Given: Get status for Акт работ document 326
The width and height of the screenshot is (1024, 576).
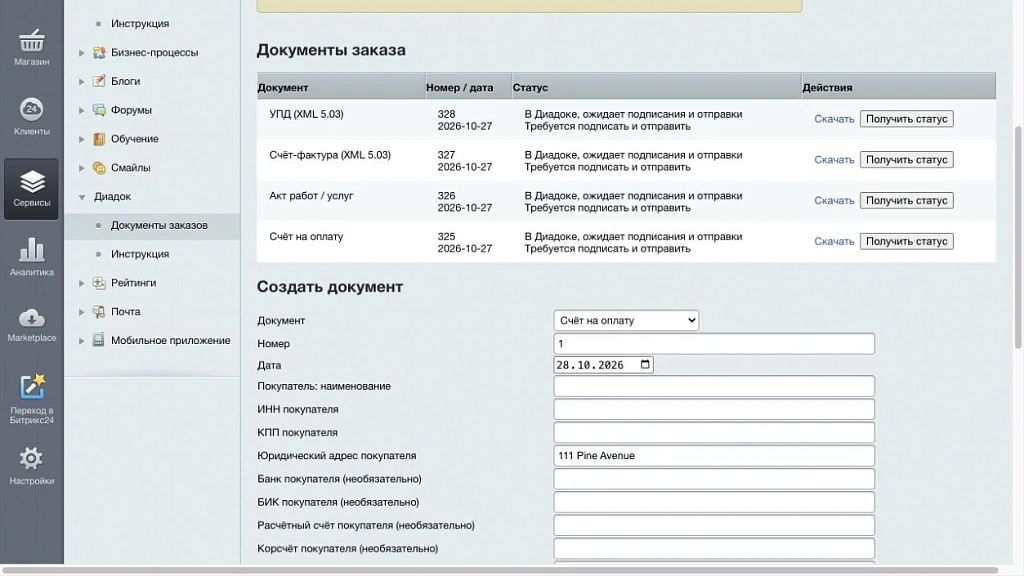Looking at the screenshot, I should pos(906,200).
